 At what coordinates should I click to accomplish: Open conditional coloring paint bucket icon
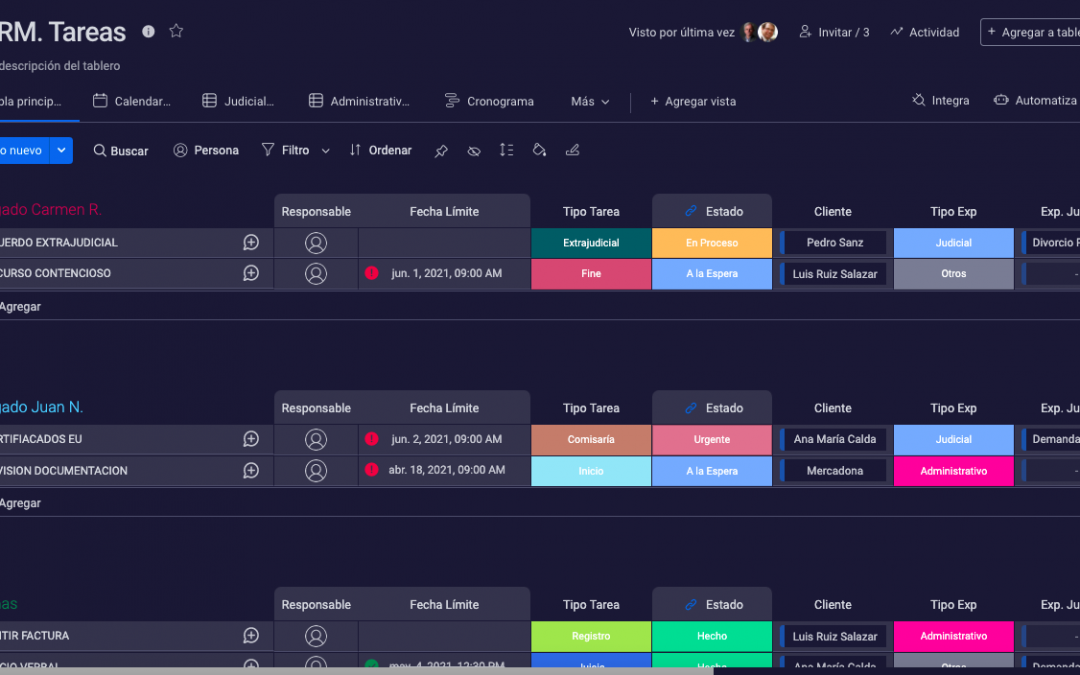539,150
